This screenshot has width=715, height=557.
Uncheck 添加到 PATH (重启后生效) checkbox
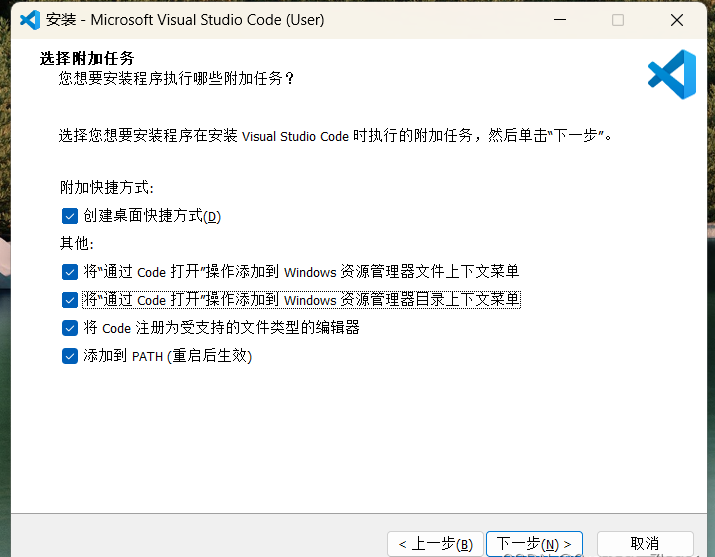(x=70, y=356)
